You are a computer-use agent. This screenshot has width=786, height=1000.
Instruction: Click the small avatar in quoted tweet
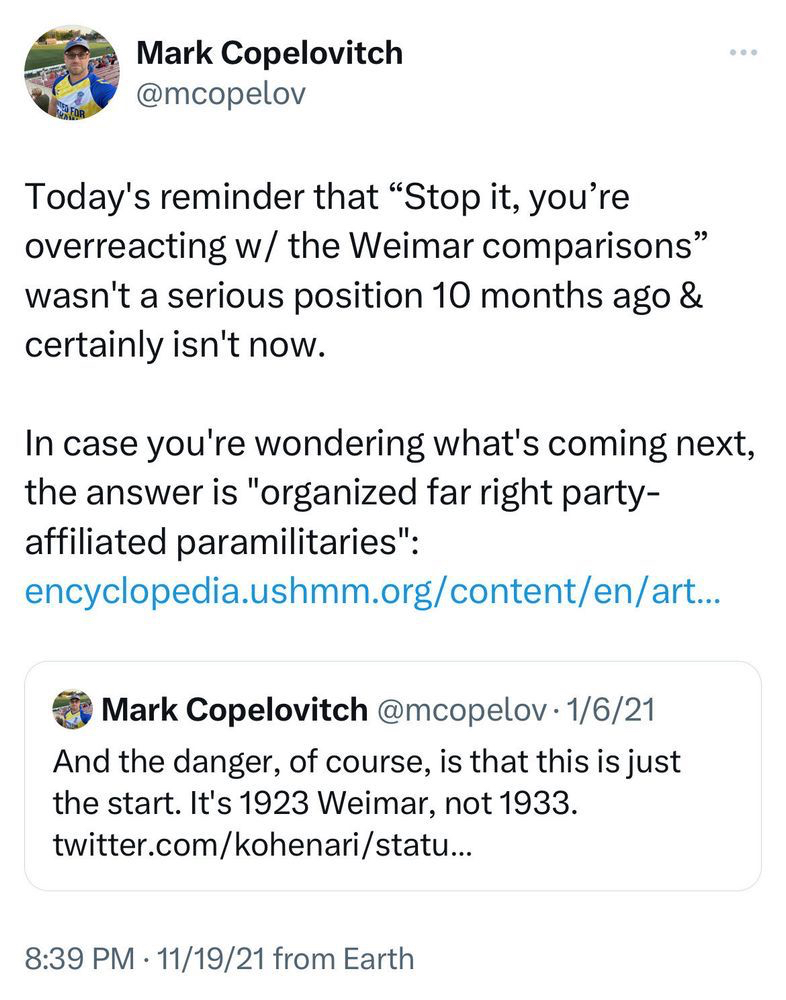pos(72,709)
